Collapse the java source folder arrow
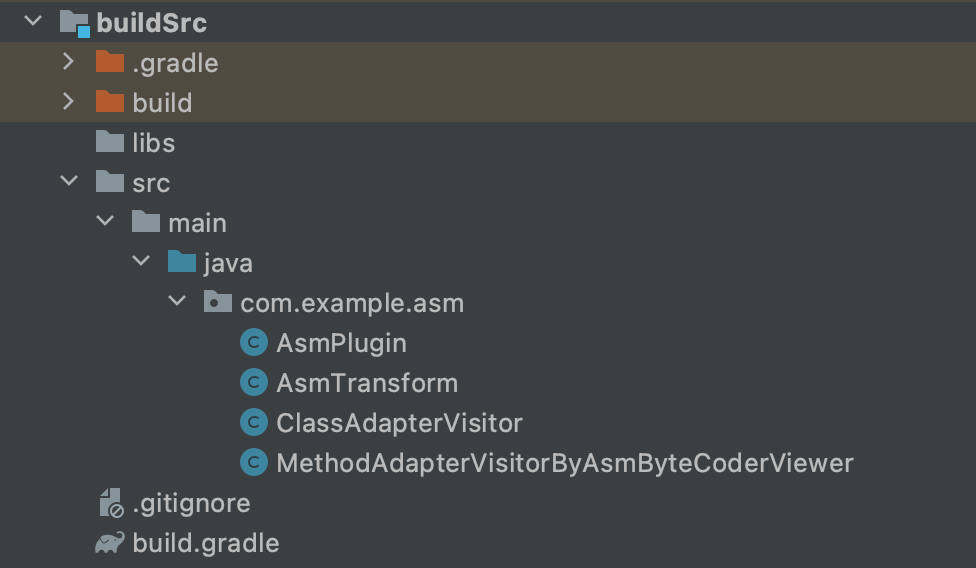Viewport: 976px width, 568px height. [141, 262]
